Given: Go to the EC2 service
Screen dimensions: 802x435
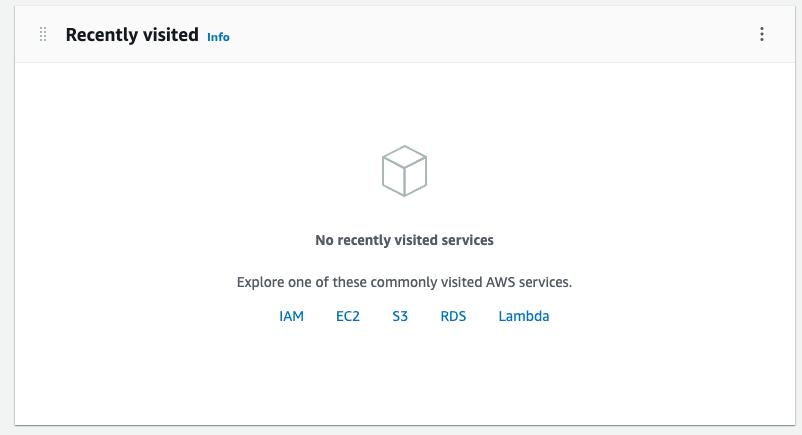Looking at the screenshot, I should tap(347, 316).
